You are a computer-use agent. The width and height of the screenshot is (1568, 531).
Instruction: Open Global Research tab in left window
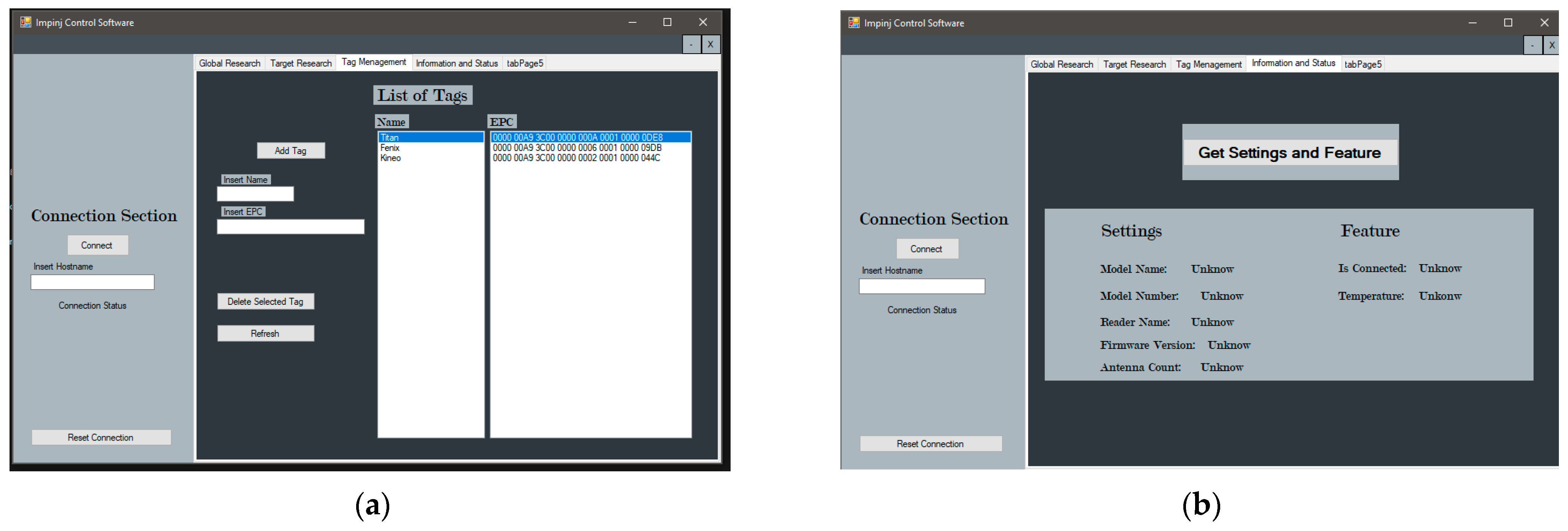(x=230, y=63)
